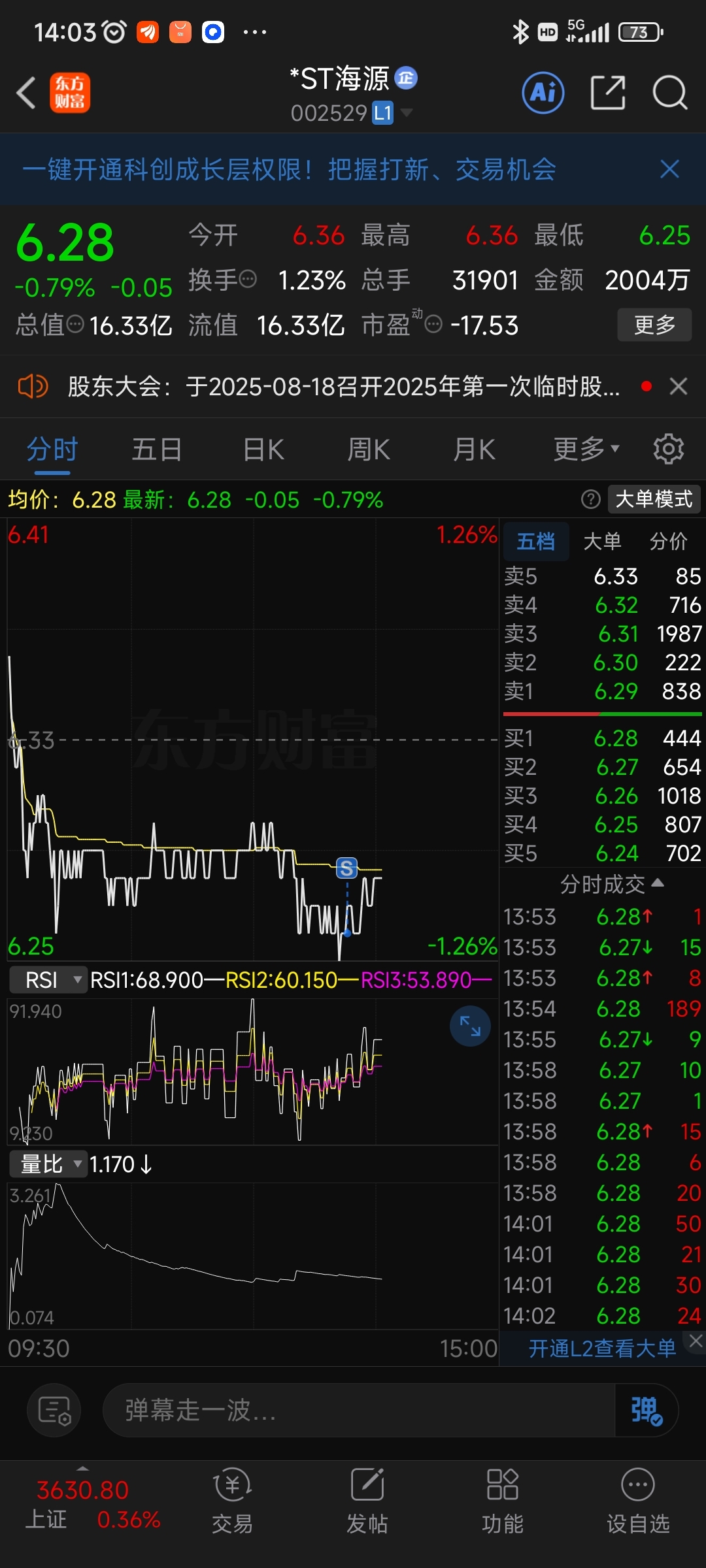Switch to the 周K tab
This screenshot has width=706, height=1568.
click(x=369, y=449)
